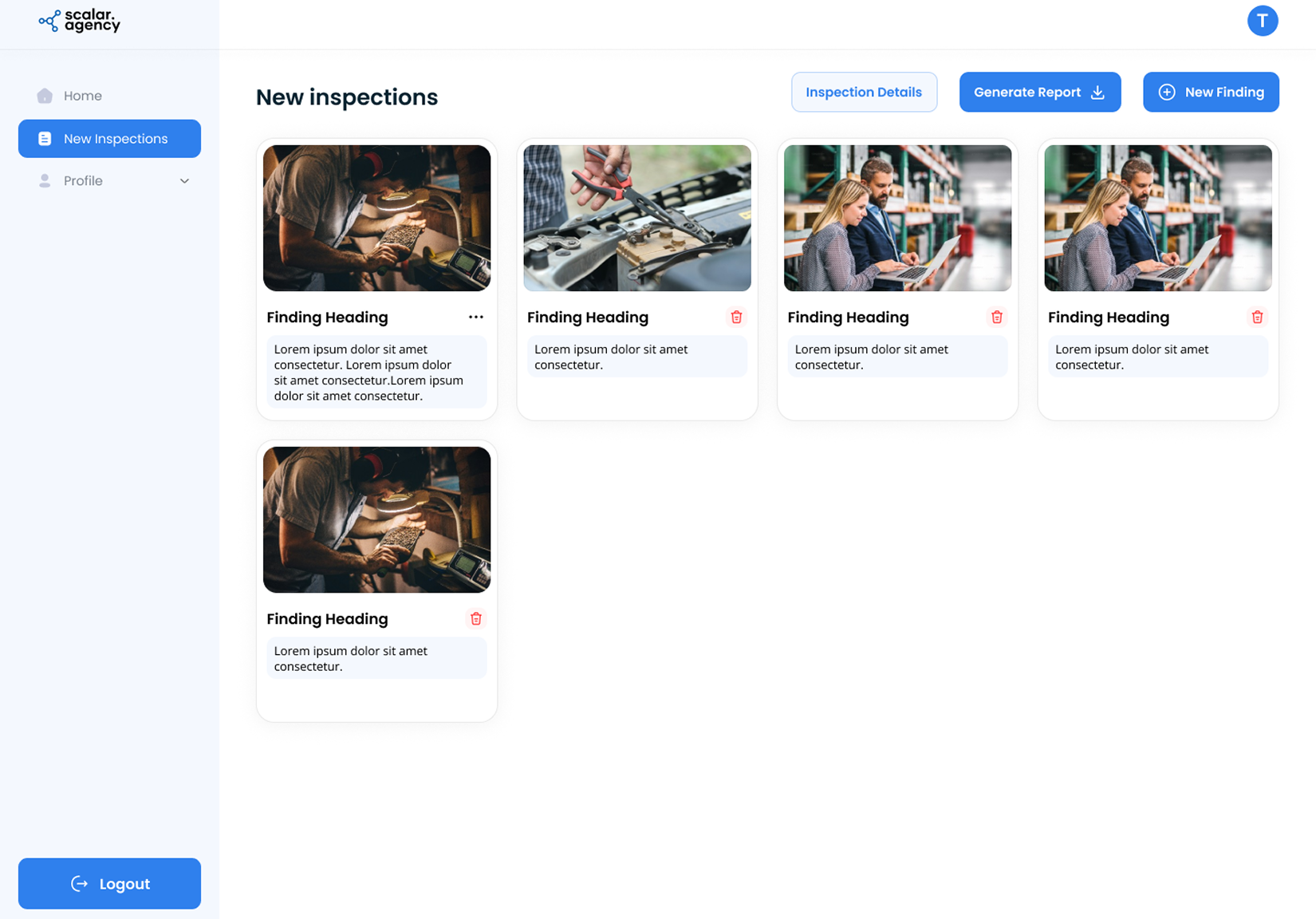The height and width of the screenshot is (919, 1316).
Task: Click the New Inspections document icon
Action: 44,138
